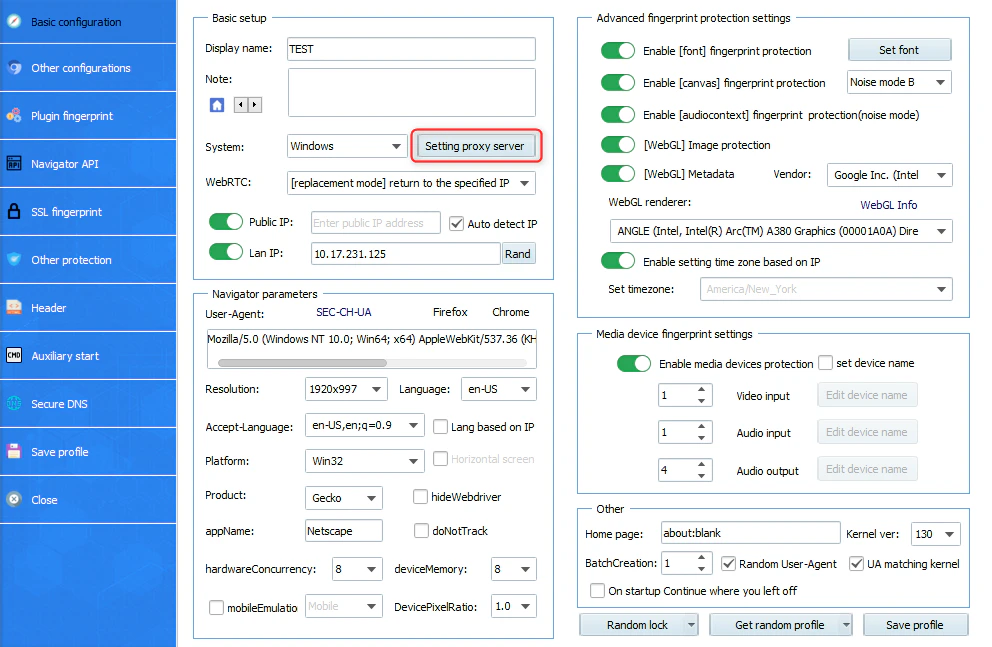Image resolution: width=992 pixels, height=647 pixels.
Task: Click the Set font button
Action: [x=899, y=50]
